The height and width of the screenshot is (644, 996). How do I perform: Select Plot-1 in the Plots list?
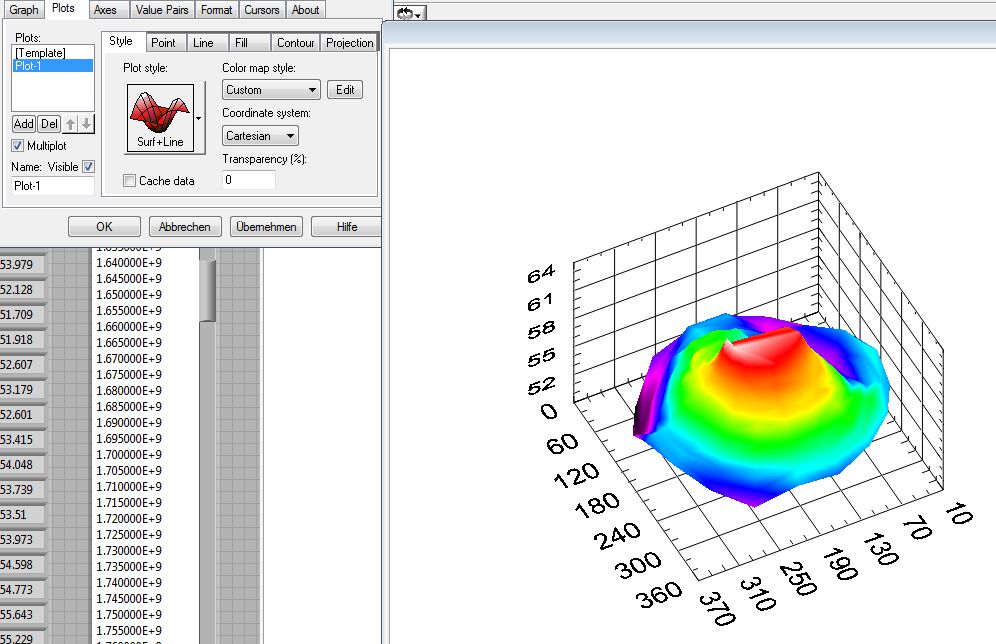pos(53,65)
